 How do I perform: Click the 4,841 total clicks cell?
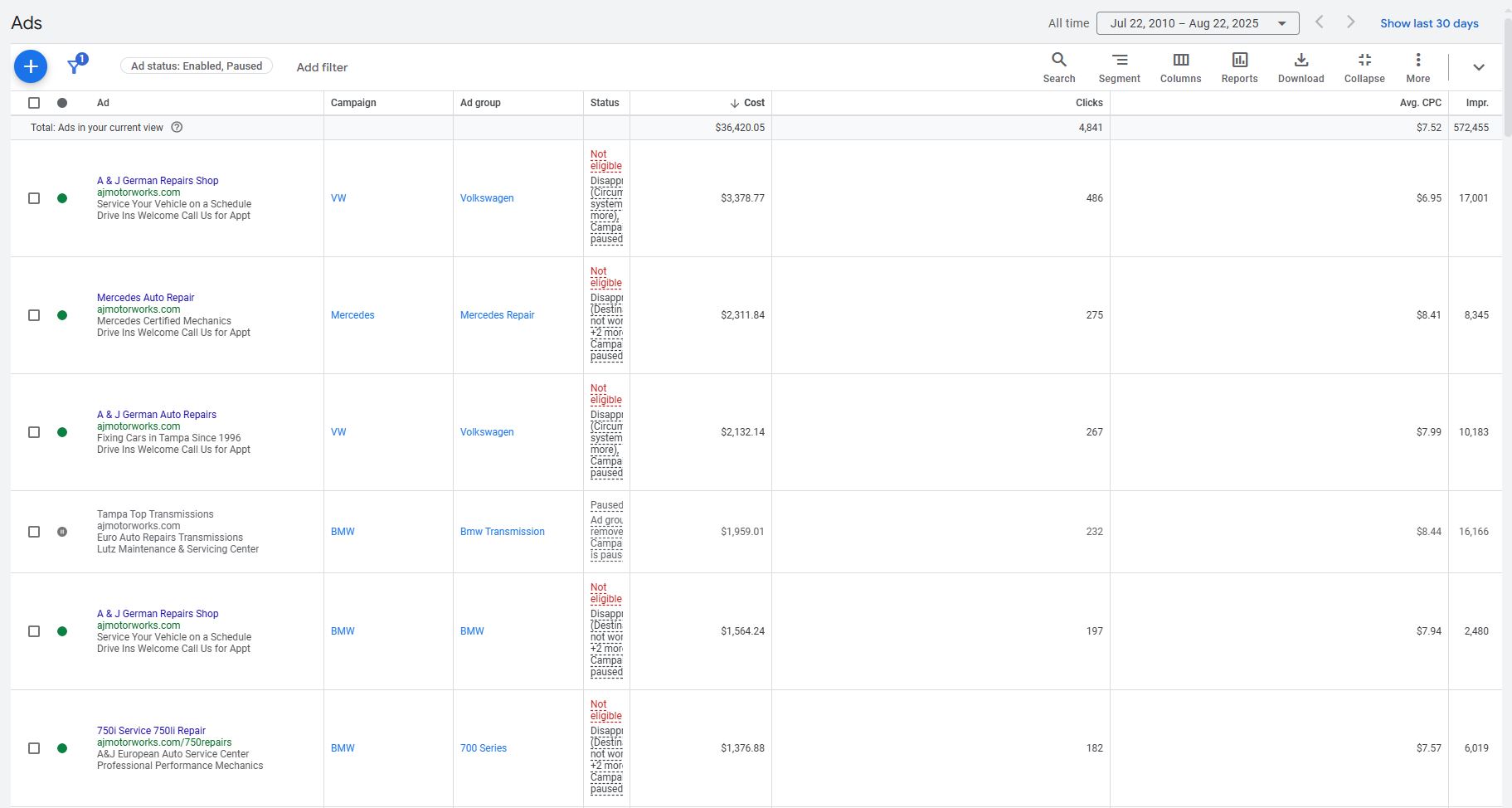coord(1090,128)
